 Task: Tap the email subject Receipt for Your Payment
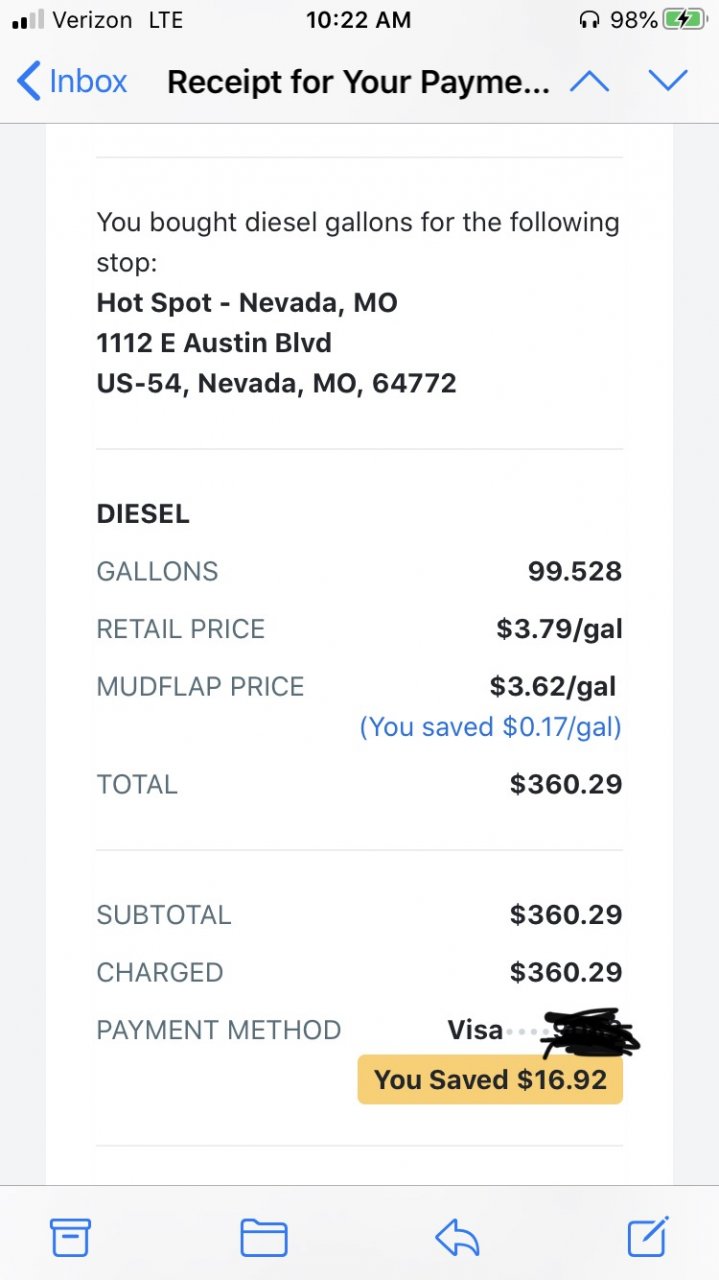click(x=358, y=82)
